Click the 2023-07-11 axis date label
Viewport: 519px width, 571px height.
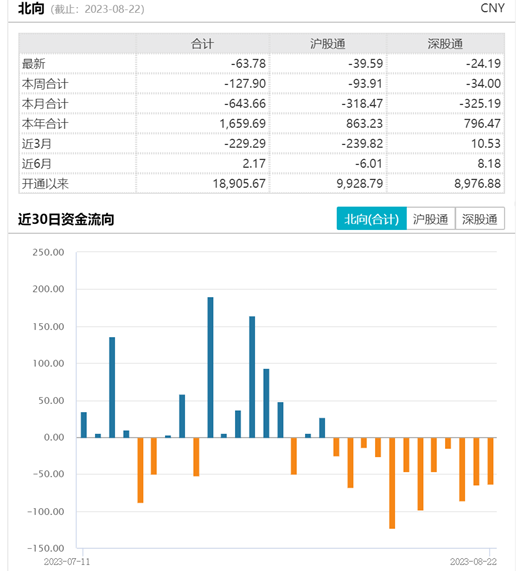(67, 562)
